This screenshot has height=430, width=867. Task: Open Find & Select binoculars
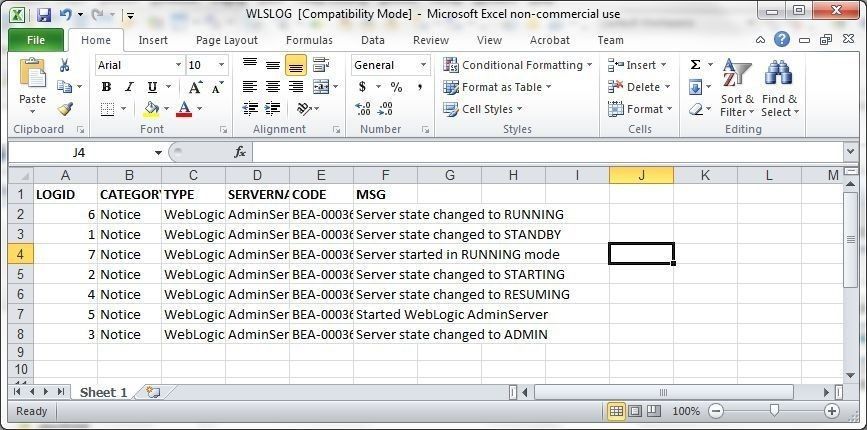pyautogui.click(x=779, y=88)
